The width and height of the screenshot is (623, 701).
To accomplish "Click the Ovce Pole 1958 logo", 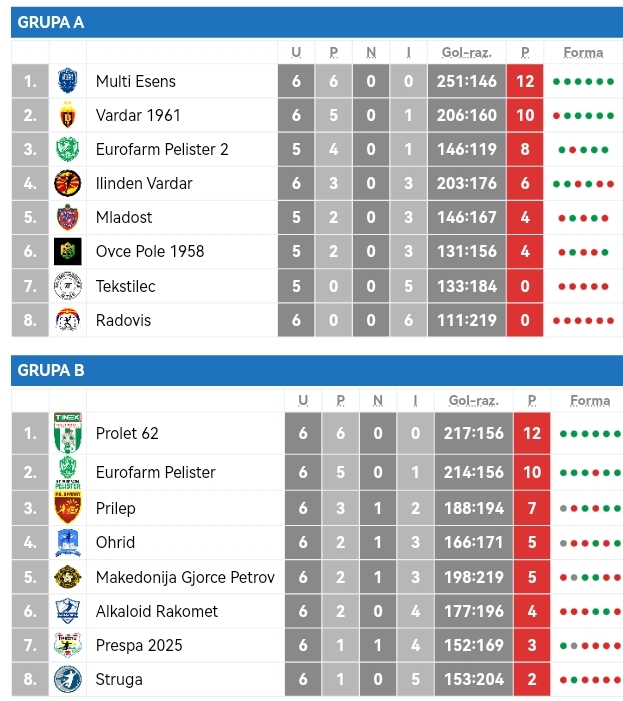I will click(67, 251).
